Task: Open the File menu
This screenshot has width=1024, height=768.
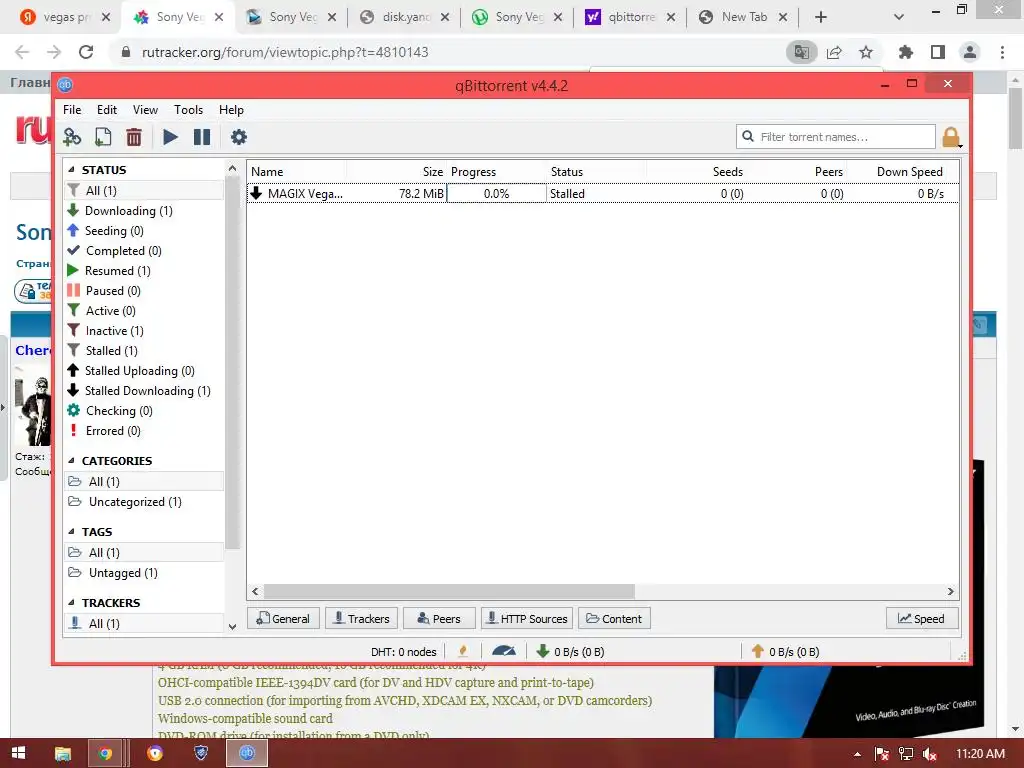Action: [x=72, y=110]
